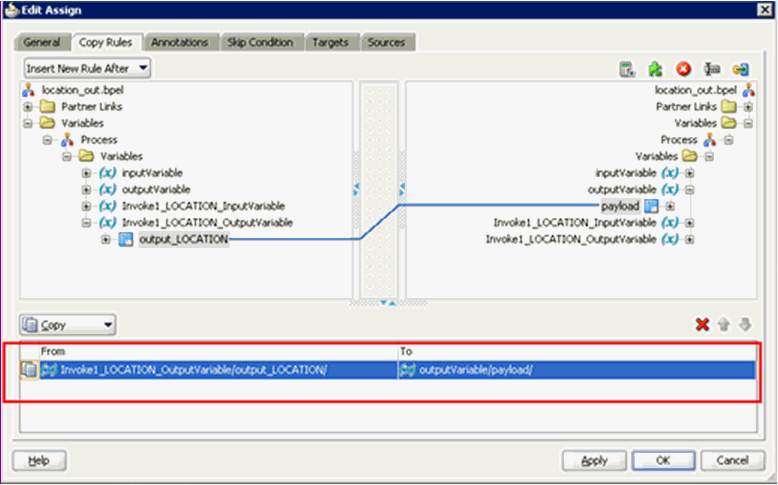Expand output_LOCATION node in left tree
The height and width of the screenshot is (485, 778).
(x=106, y=239)
